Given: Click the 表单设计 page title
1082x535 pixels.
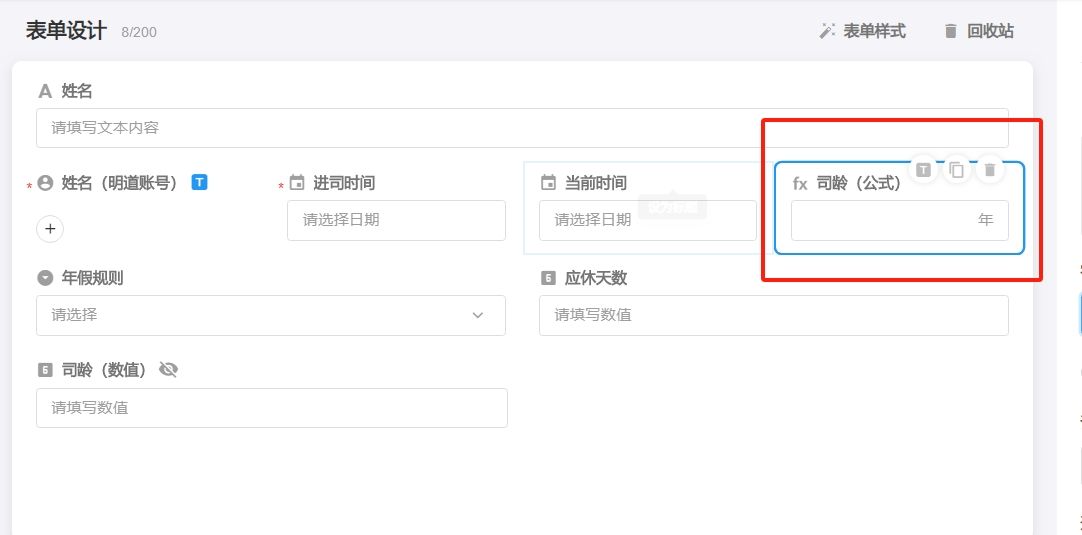Looking at the screenshot, I should [x=66, y=31].
